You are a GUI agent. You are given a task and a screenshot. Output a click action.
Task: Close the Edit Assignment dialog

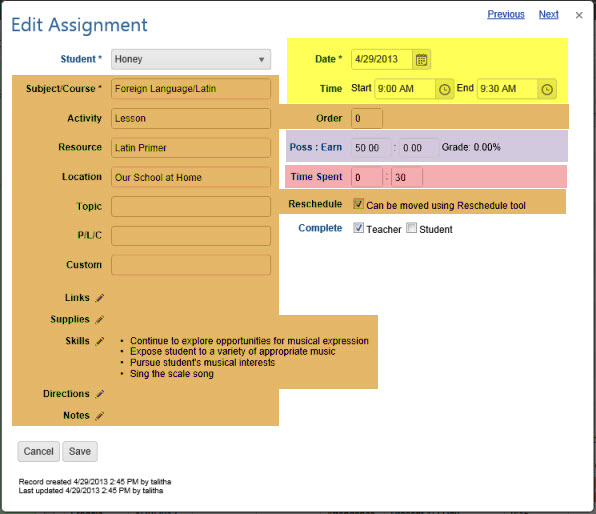pos(579,15)
